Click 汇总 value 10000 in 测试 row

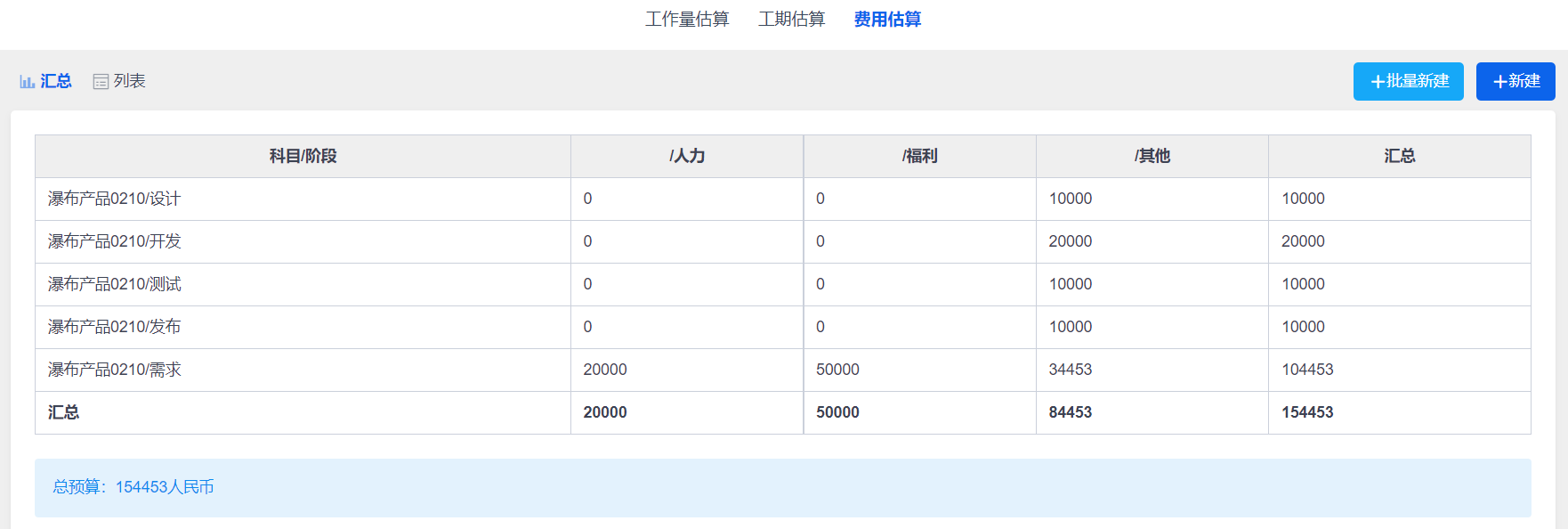pos(1303,284)
